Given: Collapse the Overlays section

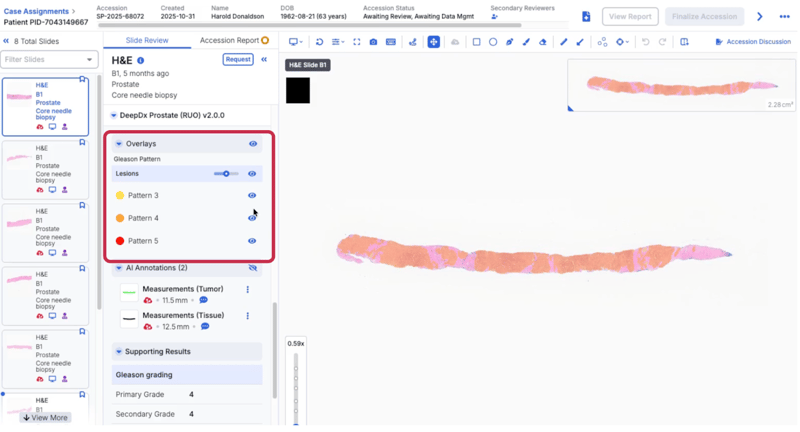Looking at the screenshot, I should tap(119, 144).
